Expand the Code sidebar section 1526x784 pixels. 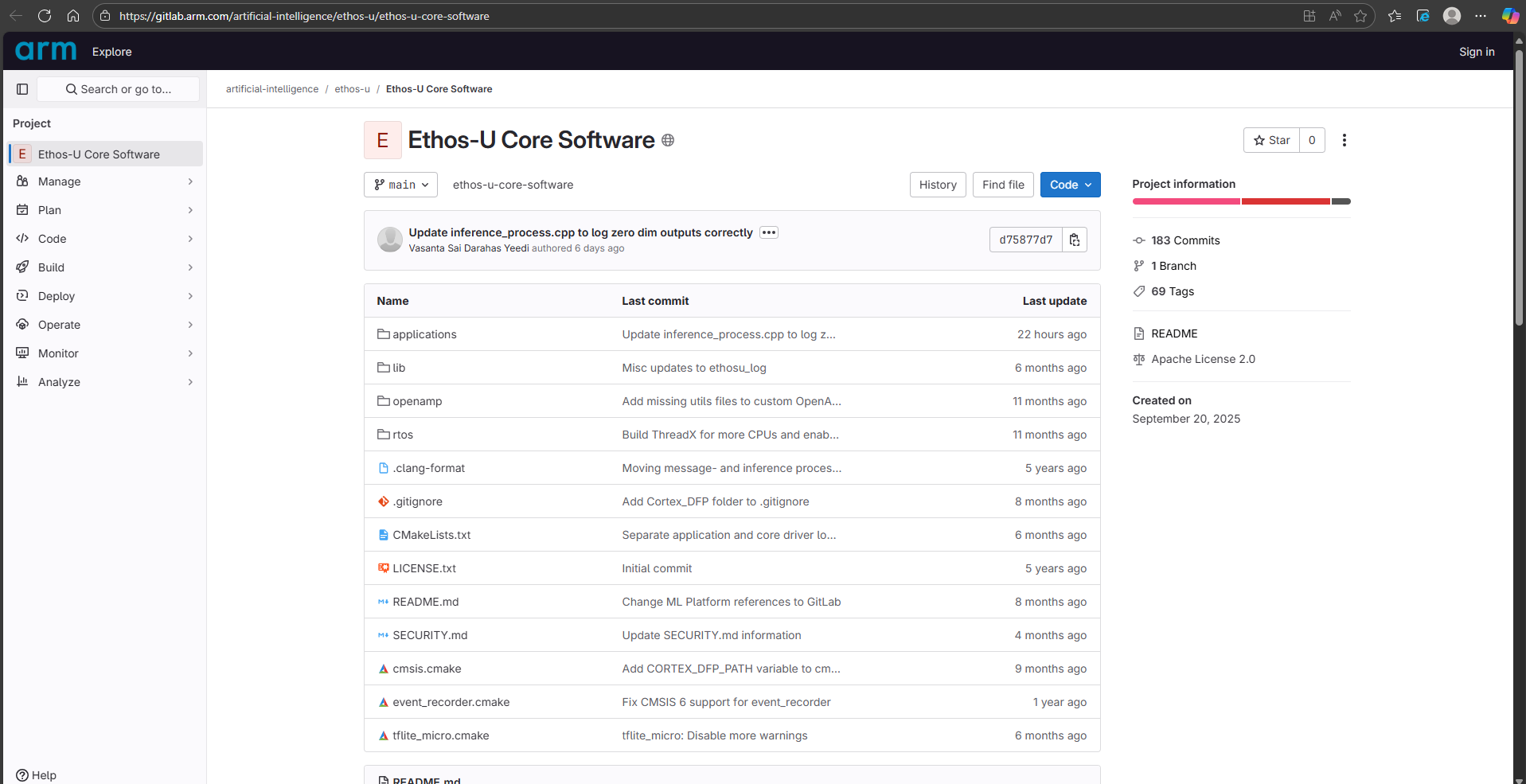(105, 239)
